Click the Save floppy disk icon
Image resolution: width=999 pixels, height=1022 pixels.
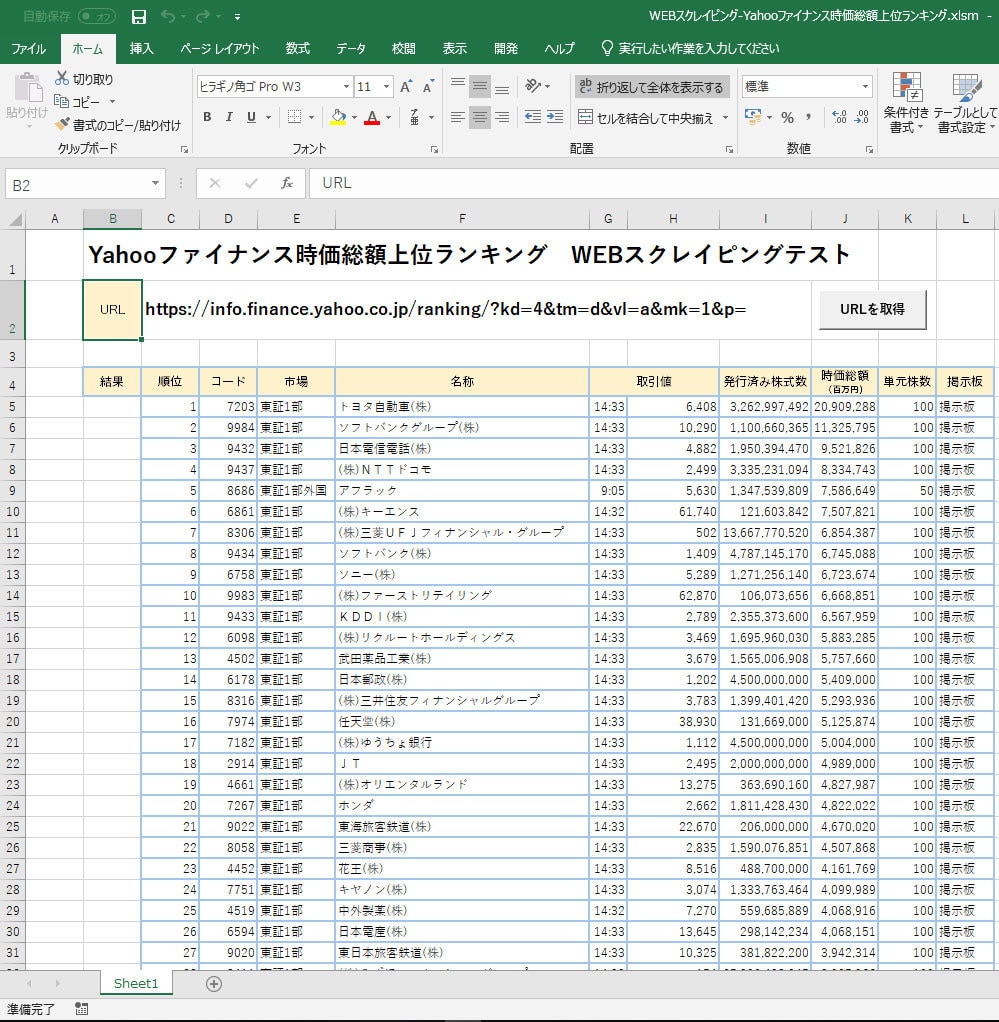tap(138, 16)
